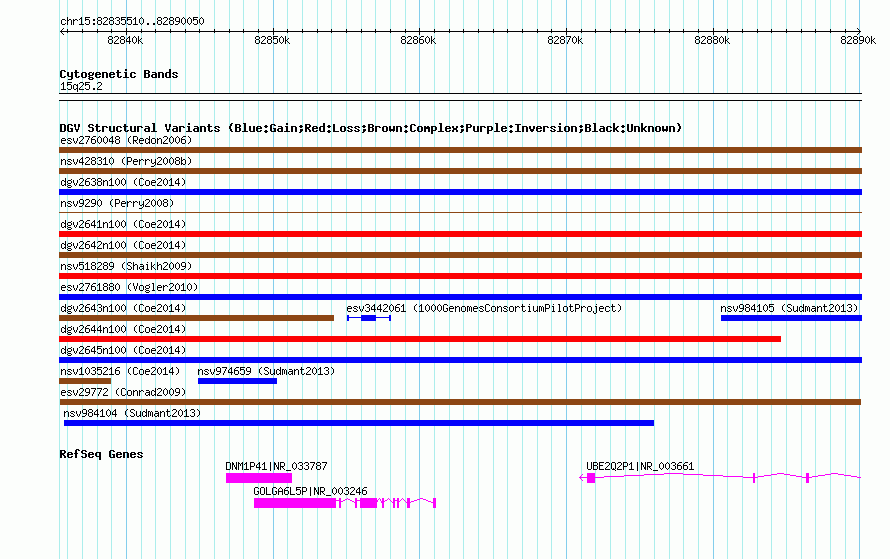Open esv29772 (Conrad2009) label
The width and height of the screenshot is (890, 559).
coord(123,392)
